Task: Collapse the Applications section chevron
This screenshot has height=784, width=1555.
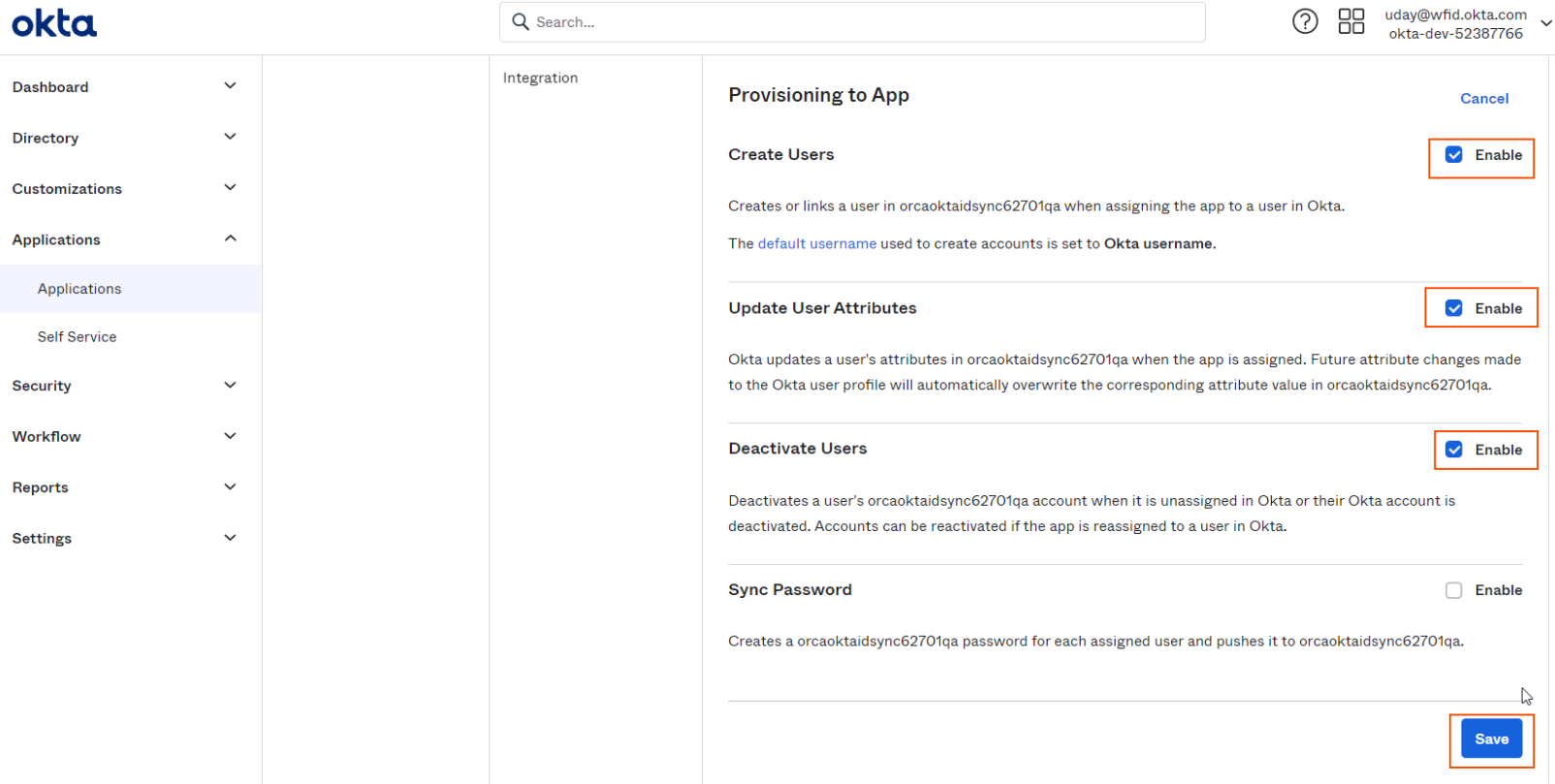Action: (x=230, y=238)
